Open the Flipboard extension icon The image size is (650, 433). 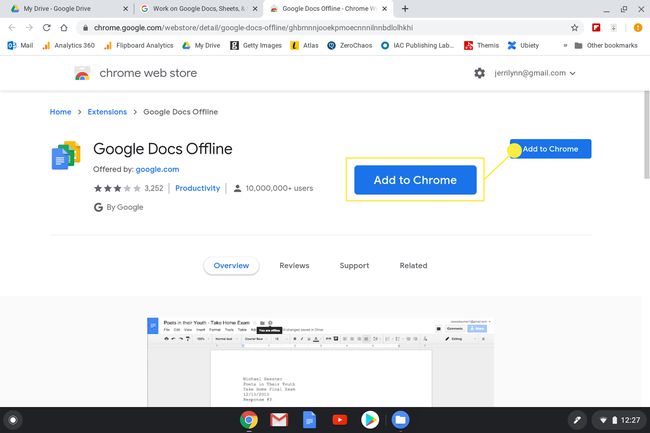(596, 28)
